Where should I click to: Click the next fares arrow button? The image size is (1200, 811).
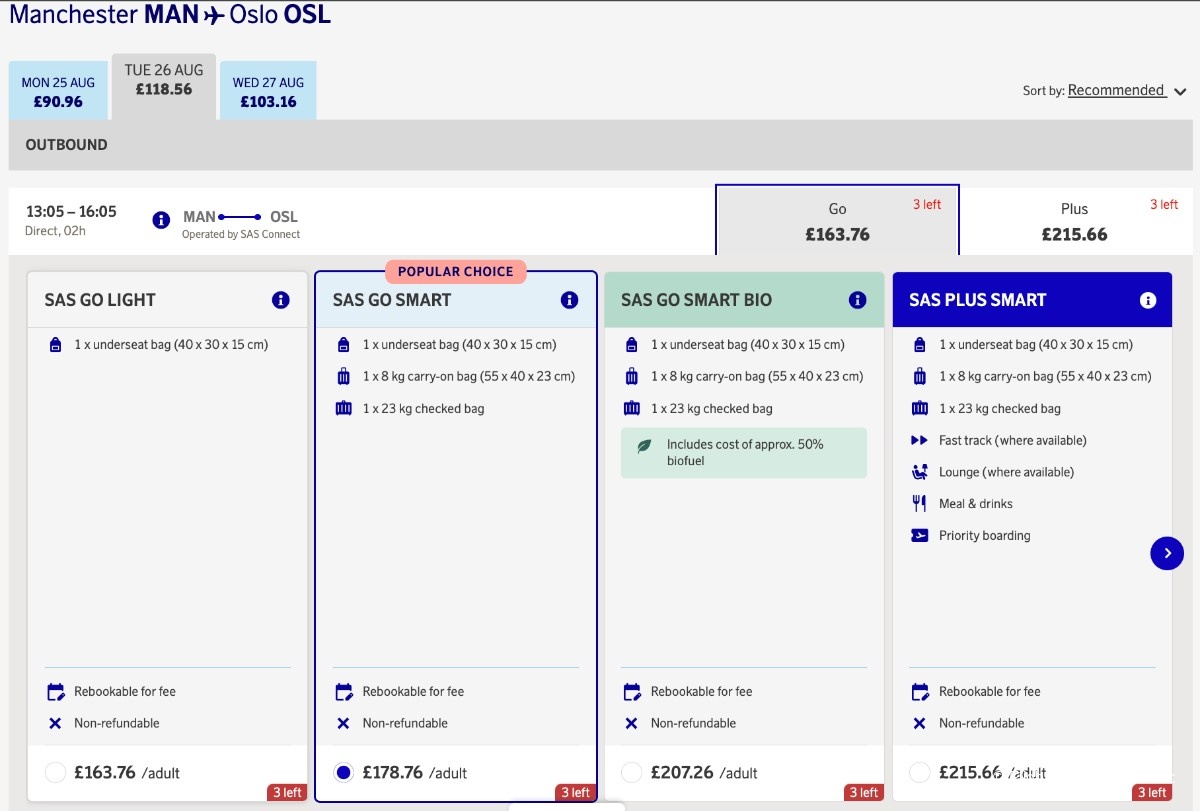click(x=1167, y=553)
